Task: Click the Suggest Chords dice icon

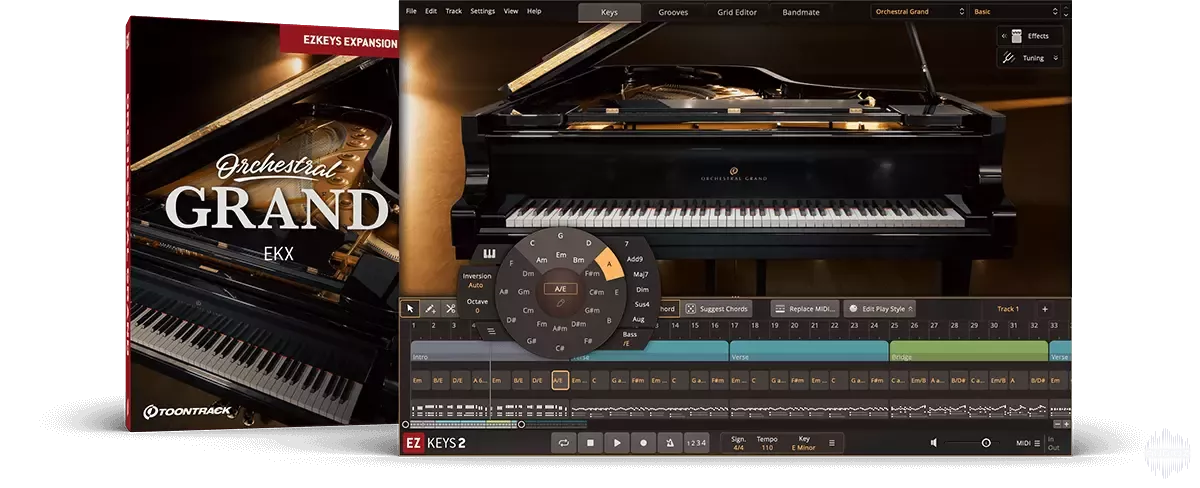Action: (691, 309)
